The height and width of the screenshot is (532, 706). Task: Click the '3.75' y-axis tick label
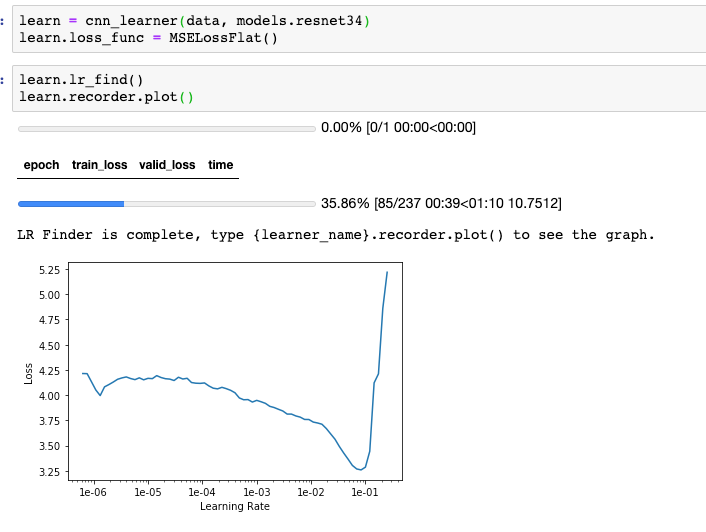50,421
